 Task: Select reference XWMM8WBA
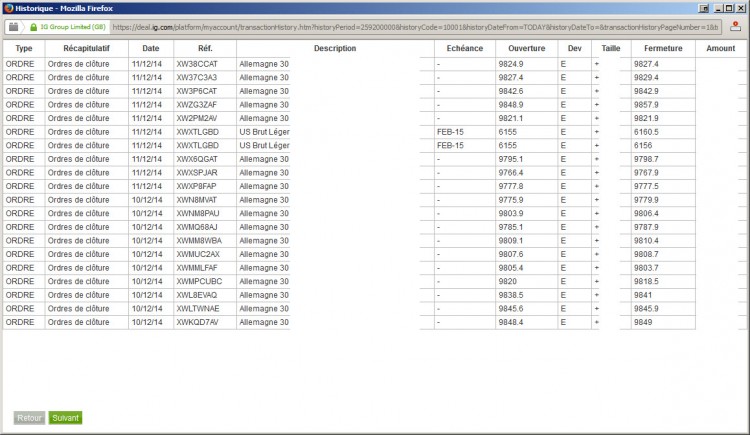(199, 241)
